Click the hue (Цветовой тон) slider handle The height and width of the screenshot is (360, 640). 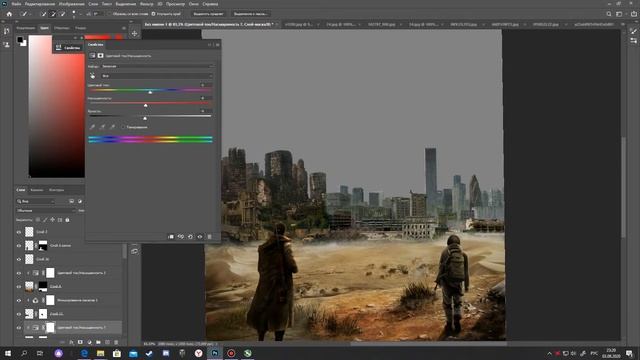click(150, 92)
